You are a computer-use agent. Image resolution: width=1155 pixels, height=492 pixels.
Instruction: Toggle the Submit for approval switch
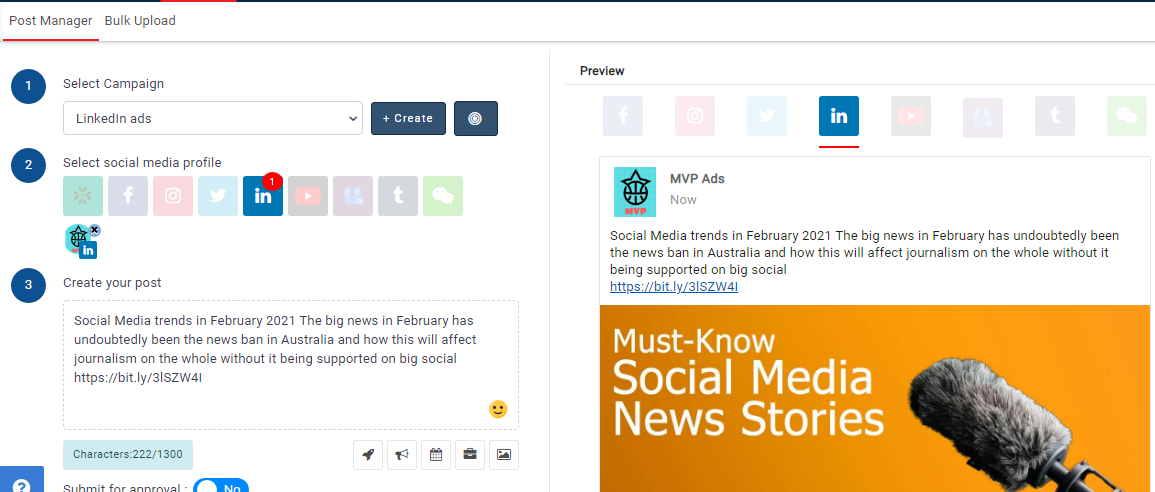click(x=220, y=488)
